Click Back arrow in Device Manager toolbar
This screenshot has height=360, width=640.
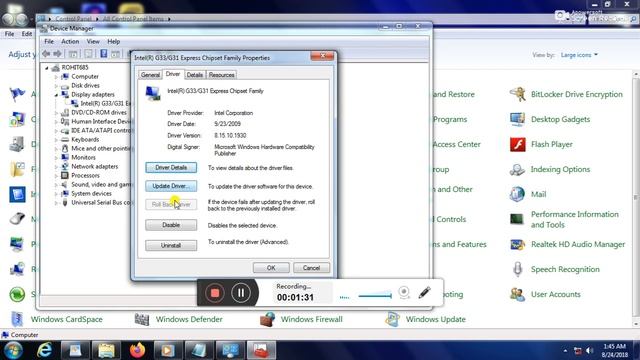tap(46, 54)
